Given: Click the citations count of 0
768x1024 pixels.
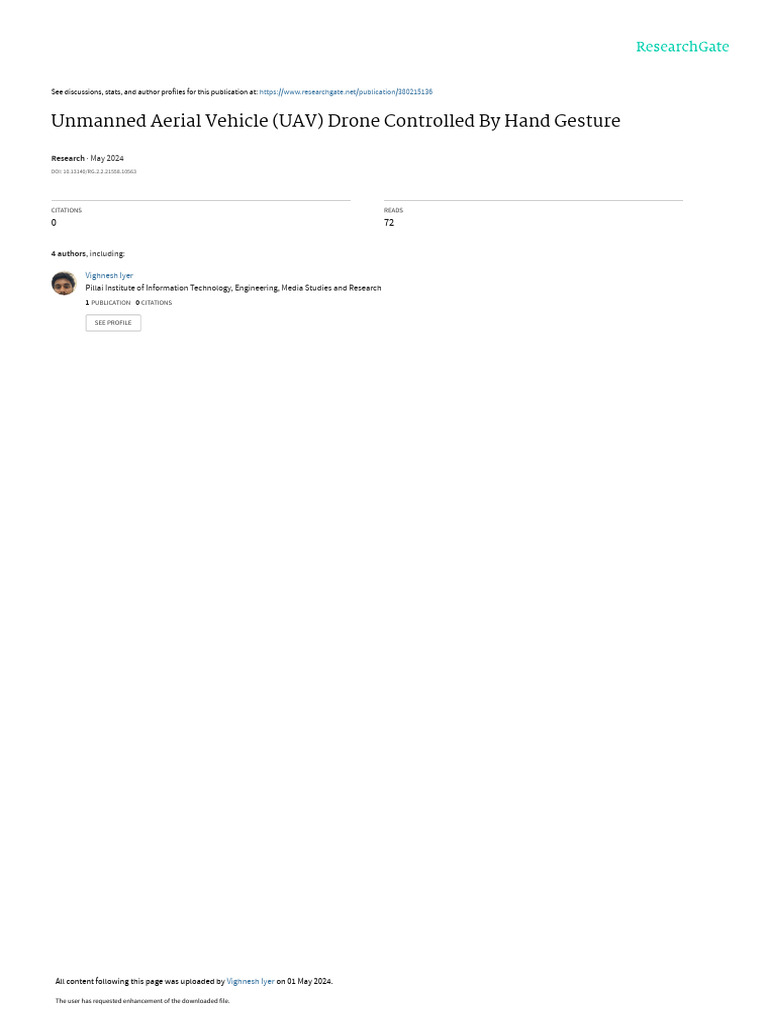Looking at the screenshot, I should pyautogui.click(x=54, y=223).
